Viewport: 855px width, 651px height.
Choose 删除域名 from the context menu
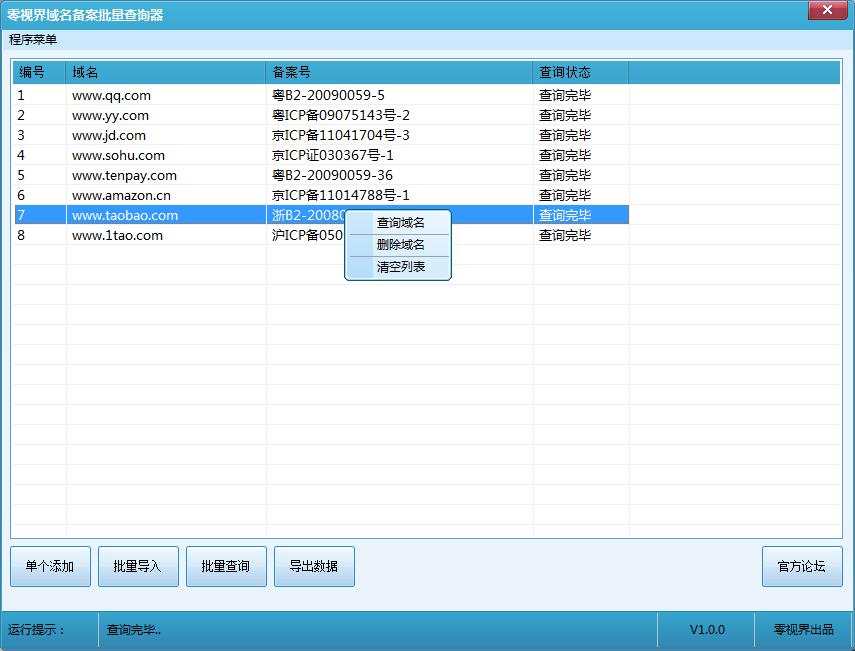[400, 245]
